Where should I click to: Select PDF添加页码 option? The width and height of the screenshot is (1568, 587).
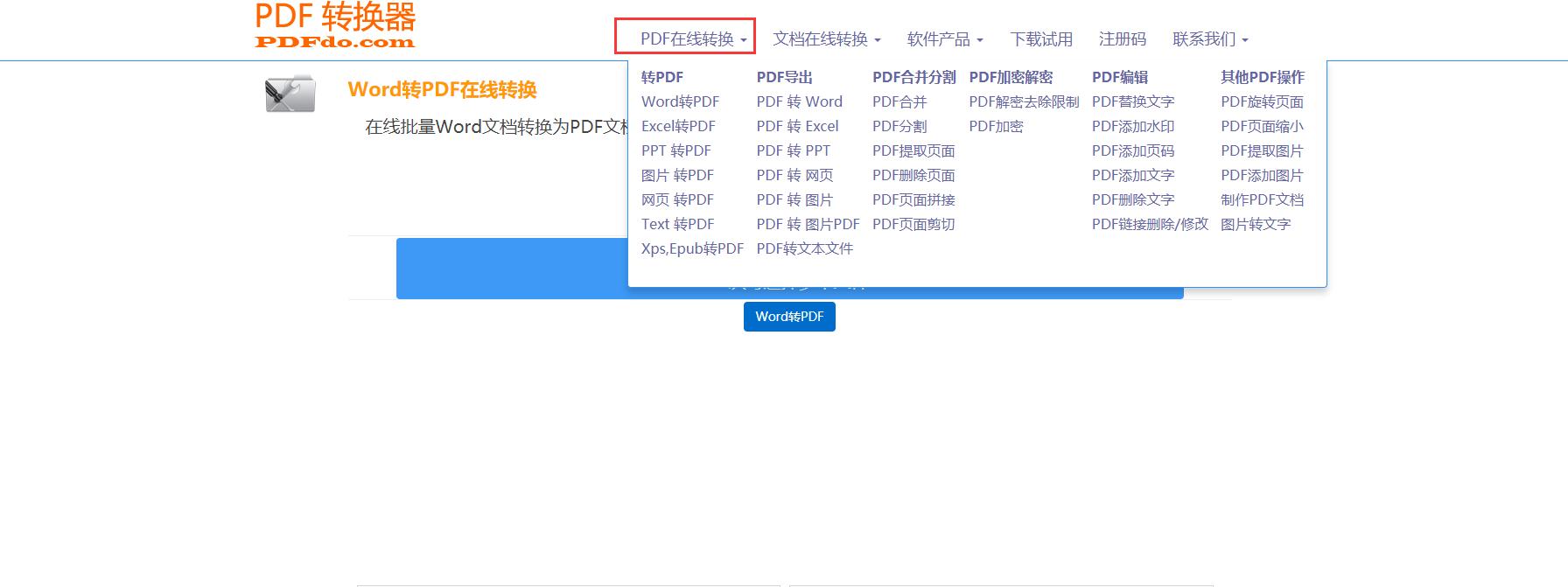(1133, 150)
